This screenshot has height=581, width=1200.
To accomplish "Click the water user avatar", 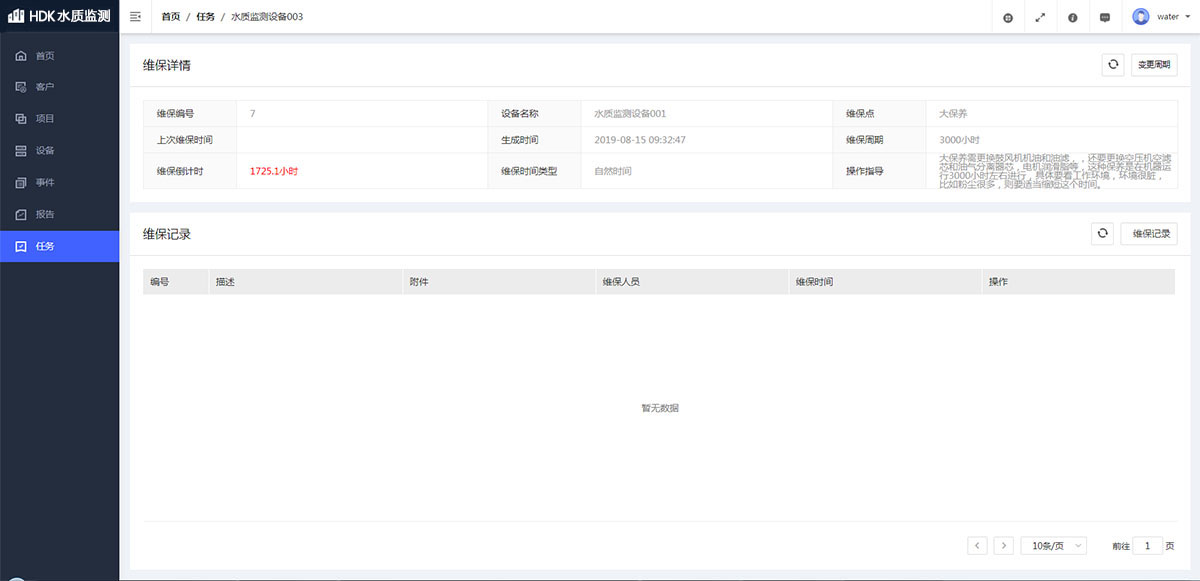I will (x=1141, y=17).
